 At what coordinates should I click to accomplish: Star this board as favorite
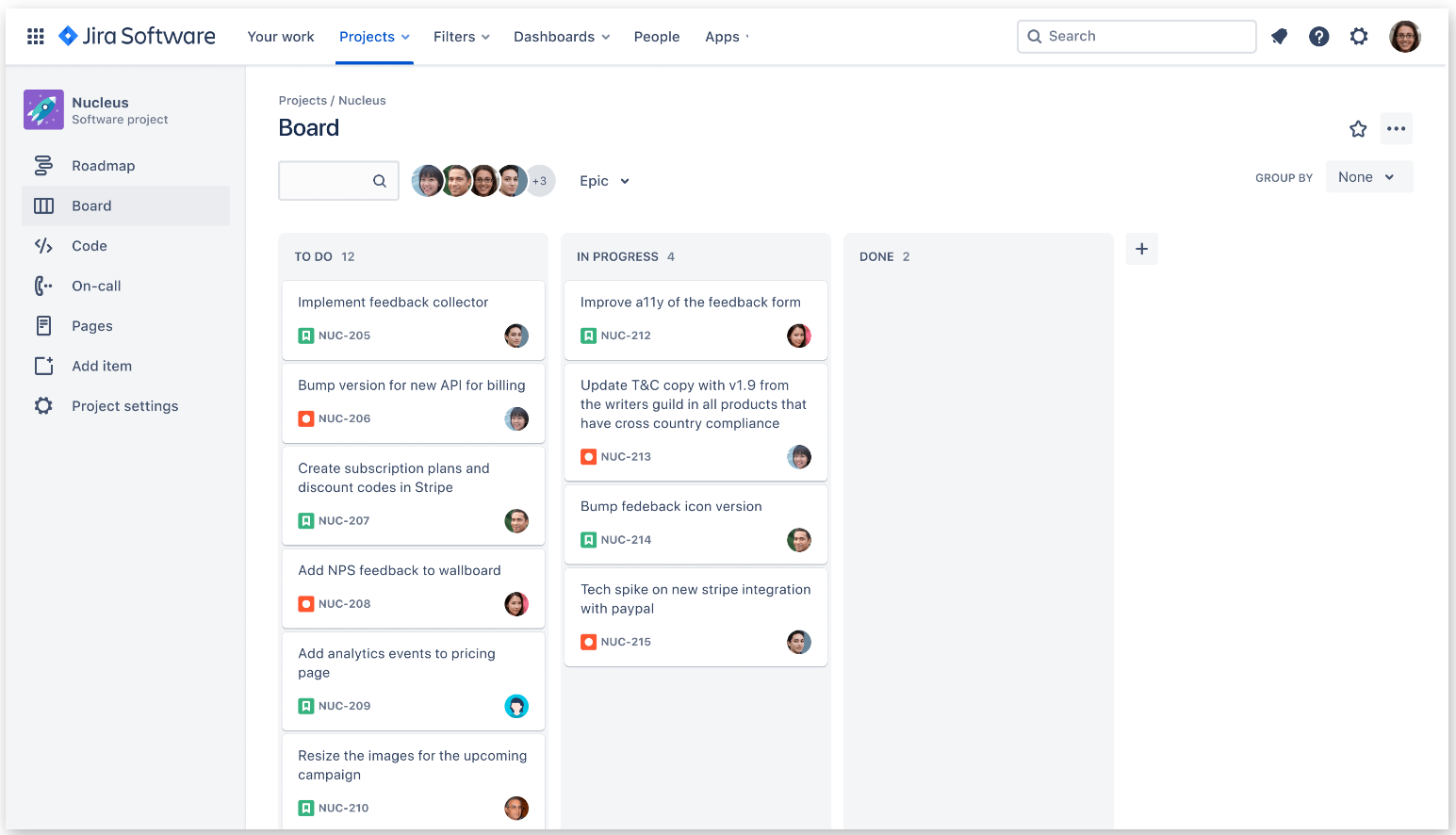1357,129
